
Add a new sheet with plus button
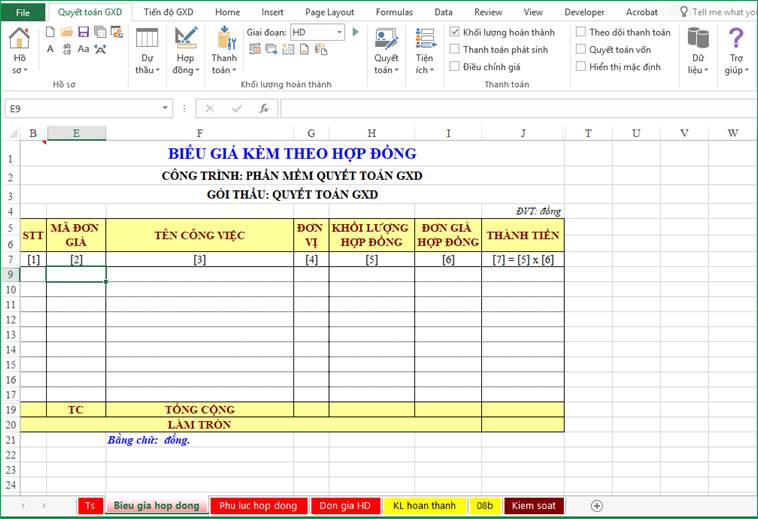point(597,506)
